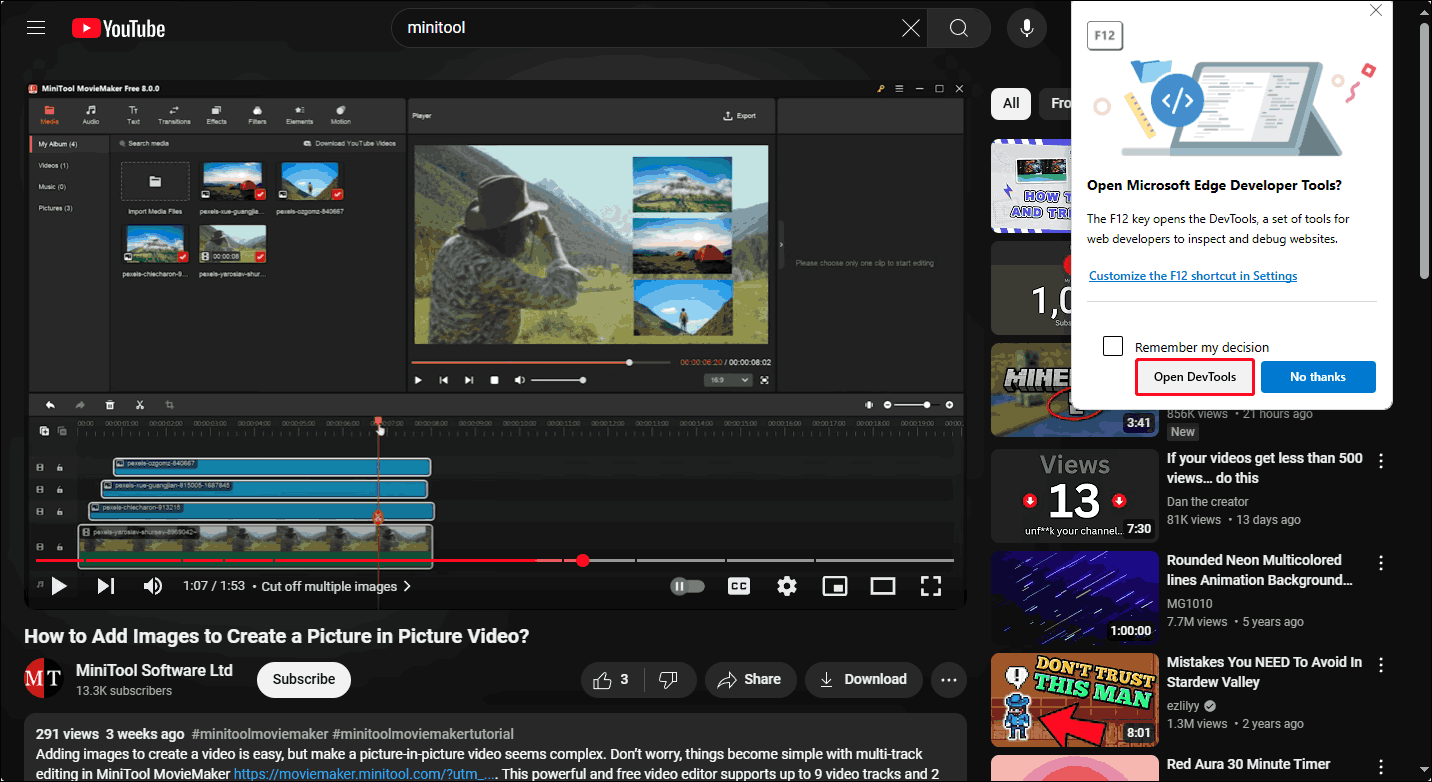Switch to miniplayer mode
Viewport: 1432px width, 782px height.
835,586
